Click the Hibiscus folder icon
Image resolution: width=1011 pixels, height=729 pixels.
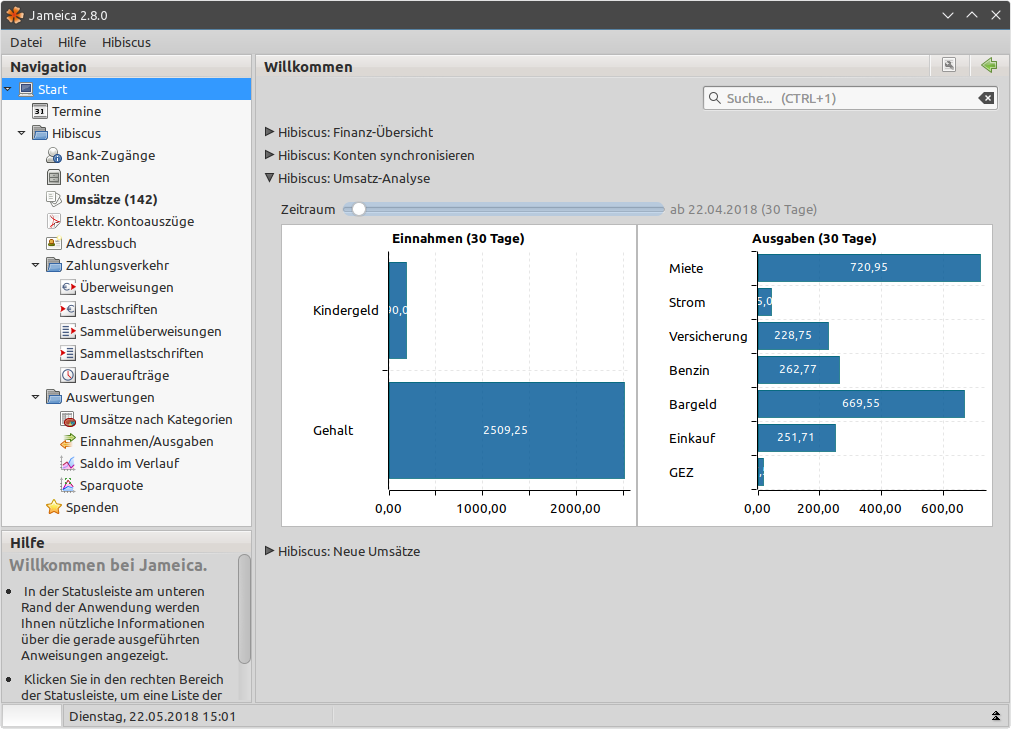coord(40,133)
